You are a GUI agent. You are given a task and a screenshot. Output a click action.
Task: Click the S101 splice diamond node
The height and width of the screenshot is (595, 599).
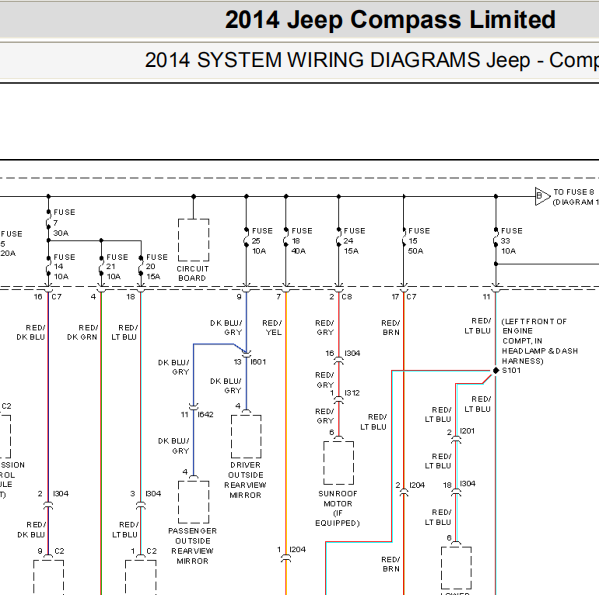(x=496, y=370)
